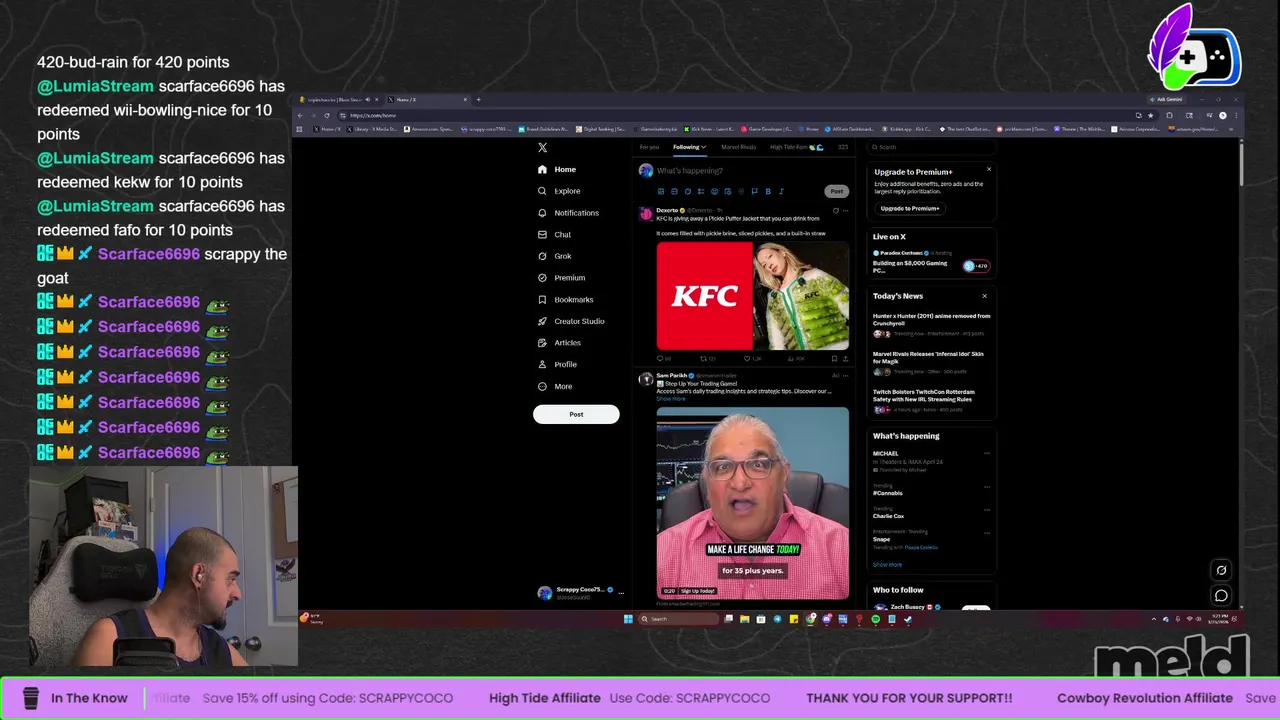Open Home from the X sidebar
Viewport: 1280px width, 720px height.
(556, 169)
